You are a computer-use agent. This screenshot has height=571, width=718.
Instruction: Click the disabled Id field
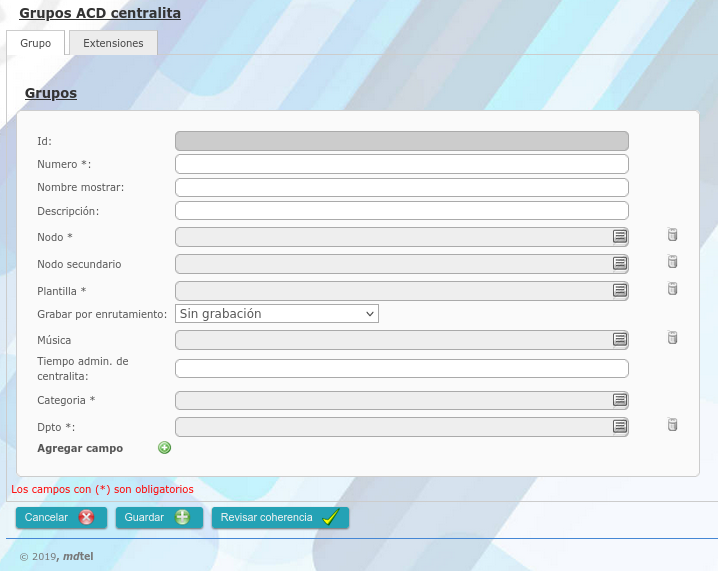click(x=402, y=141)
